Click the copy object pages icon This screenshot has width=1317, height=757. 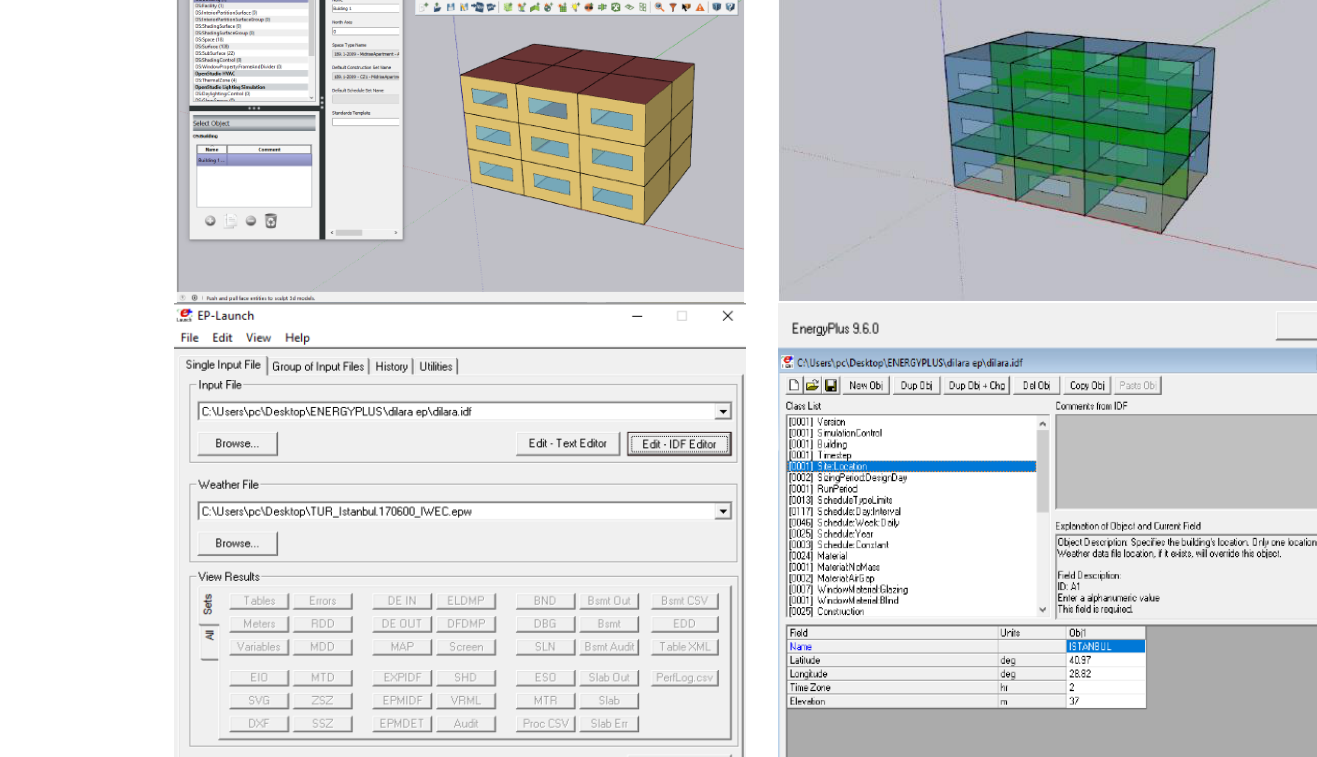[230, 221]
